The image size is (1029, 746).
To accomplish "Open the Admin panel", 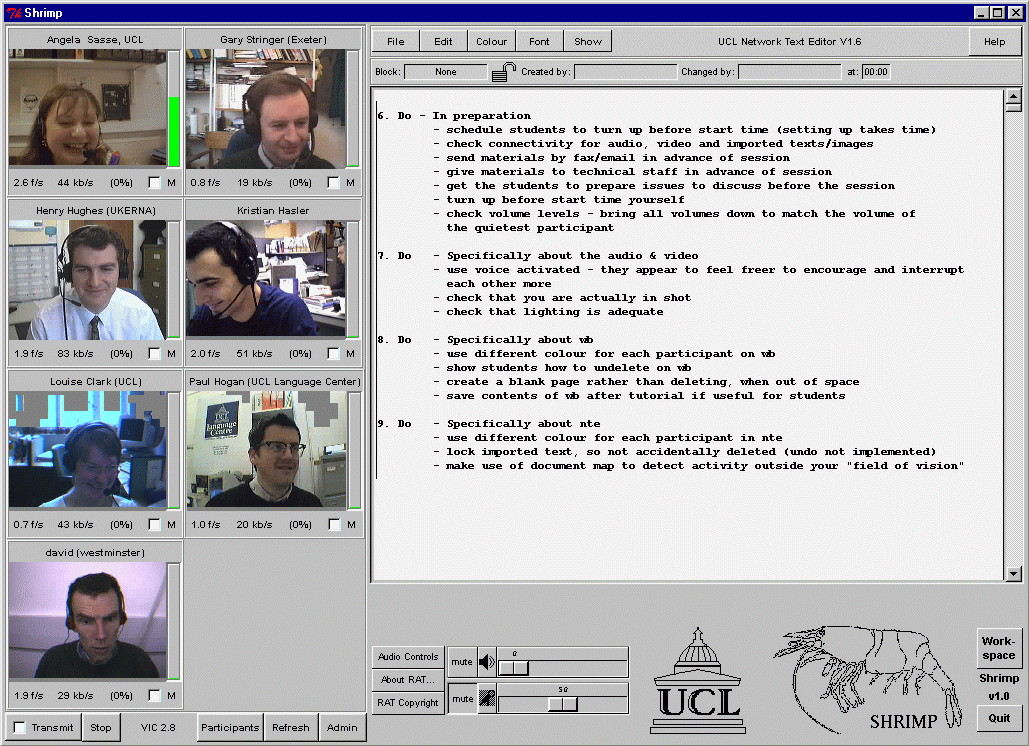I will click(x=342, y=727).
